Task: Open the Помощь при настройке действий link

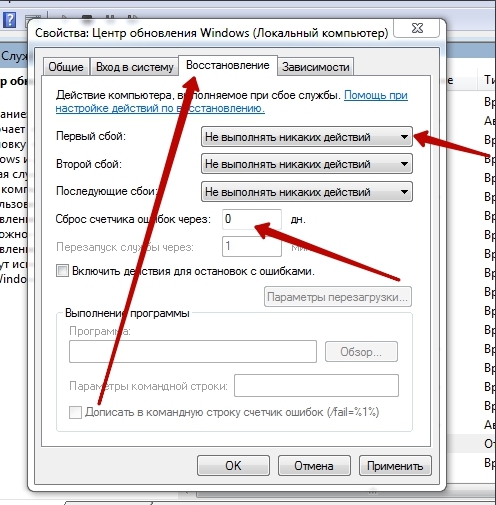Action: 231,102
